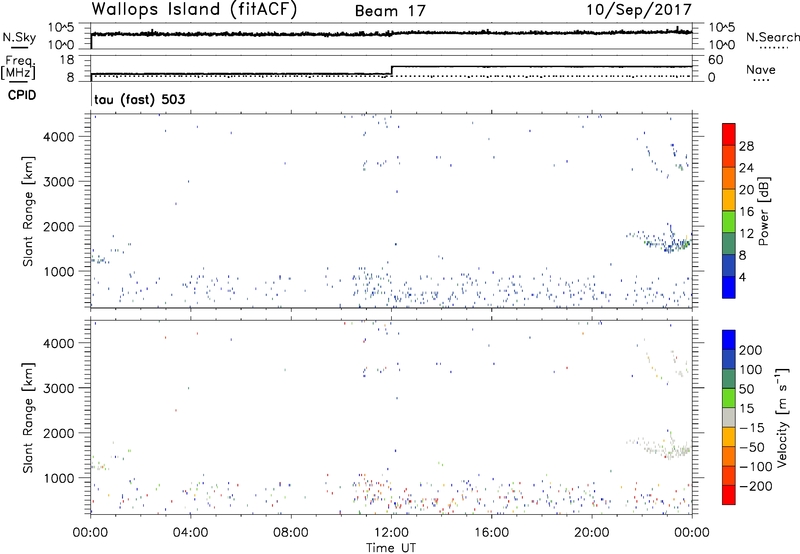Click the "04:00" time tick label

point(190,533)
